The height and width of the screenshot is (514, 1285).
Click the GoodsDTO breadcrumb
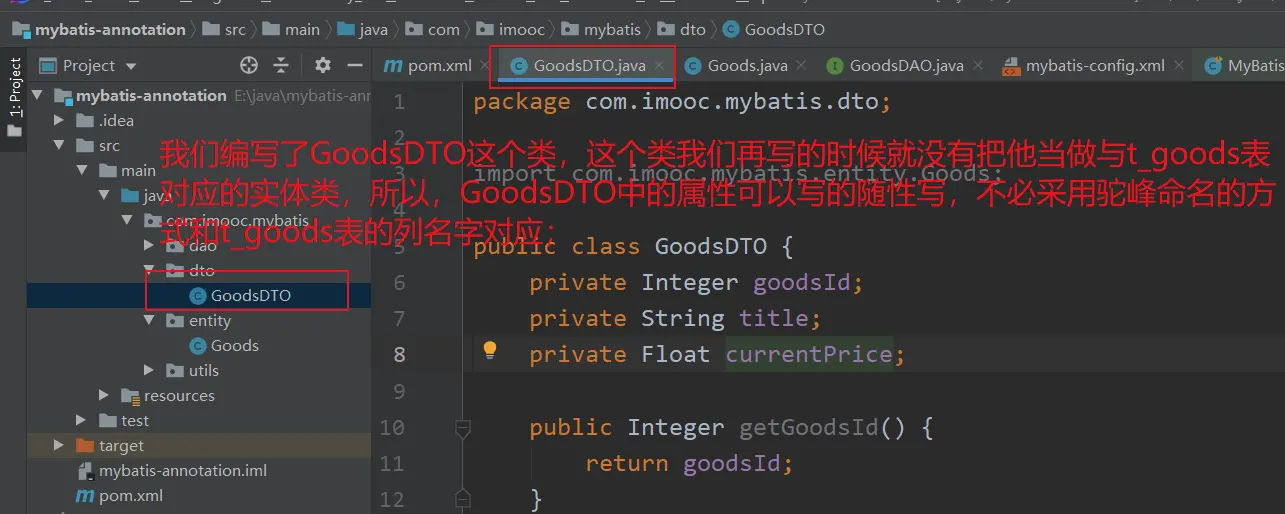[785, 29]
